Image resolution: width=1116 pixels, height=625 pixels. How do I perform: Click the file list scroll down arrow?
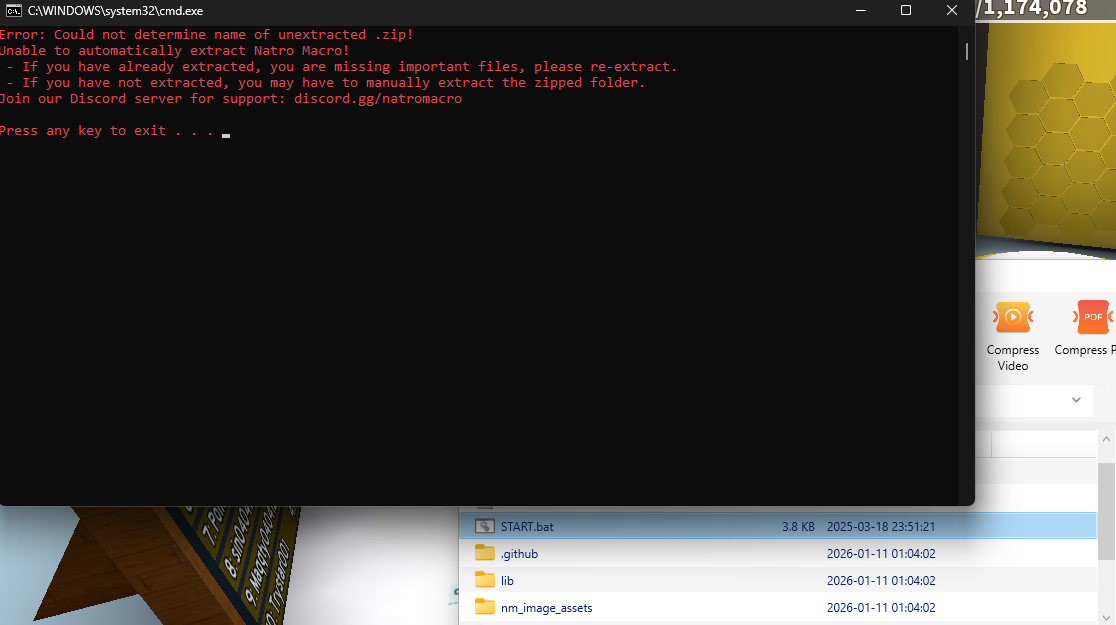click(1106, 618)
